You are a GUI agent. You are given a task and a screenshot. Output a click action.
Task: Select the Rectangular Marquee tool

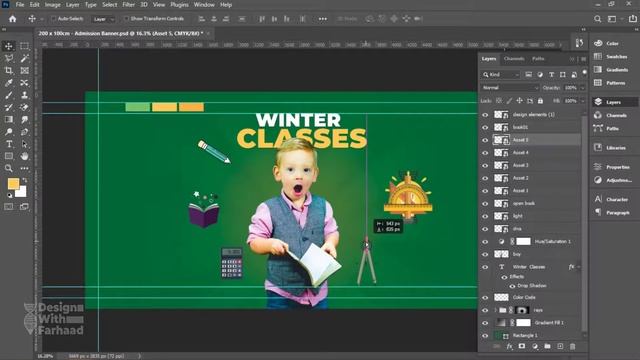(x=24, y=46)
